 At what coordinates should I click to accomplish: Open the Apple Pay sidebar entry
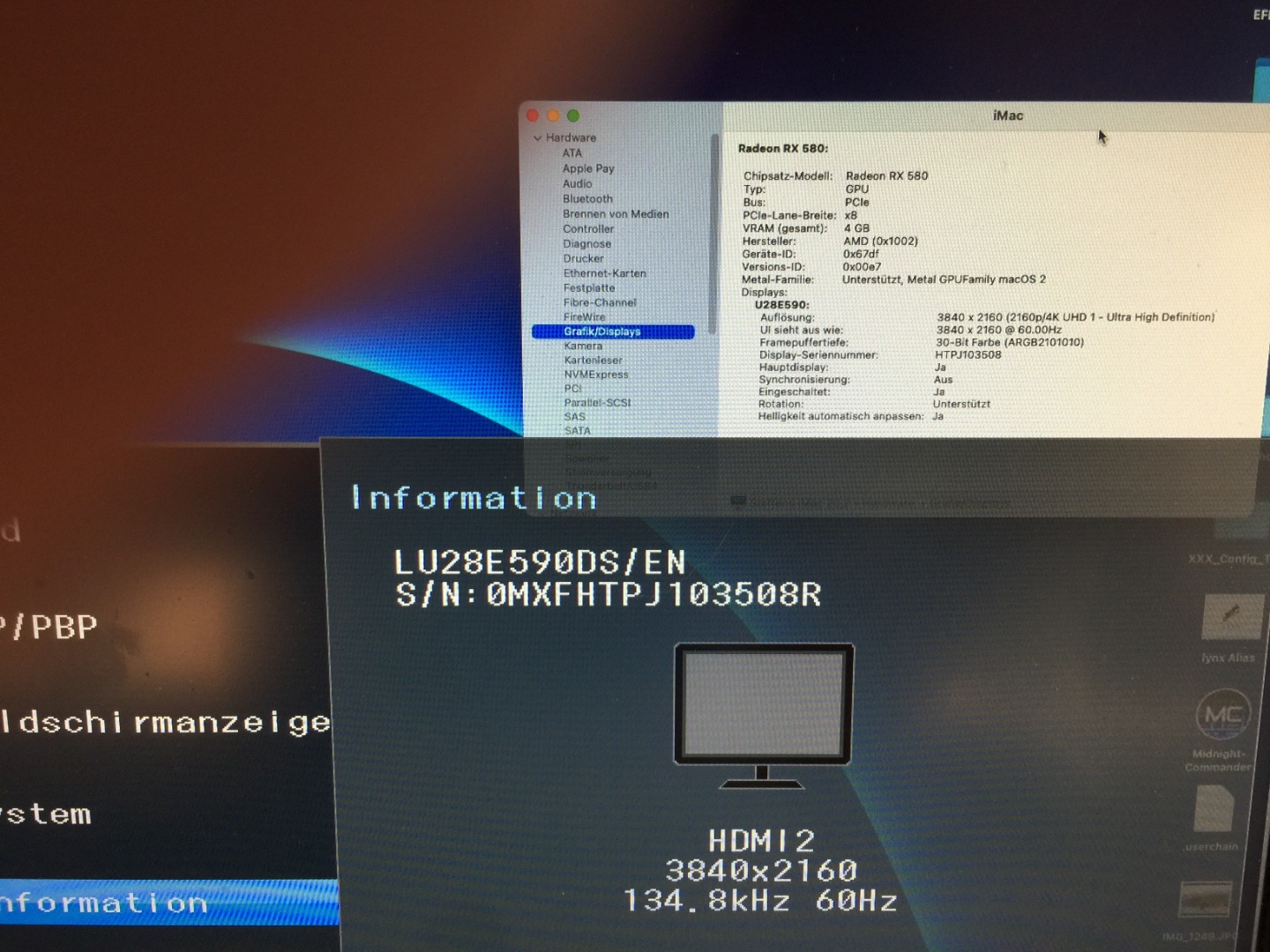(x=588, y=168)
